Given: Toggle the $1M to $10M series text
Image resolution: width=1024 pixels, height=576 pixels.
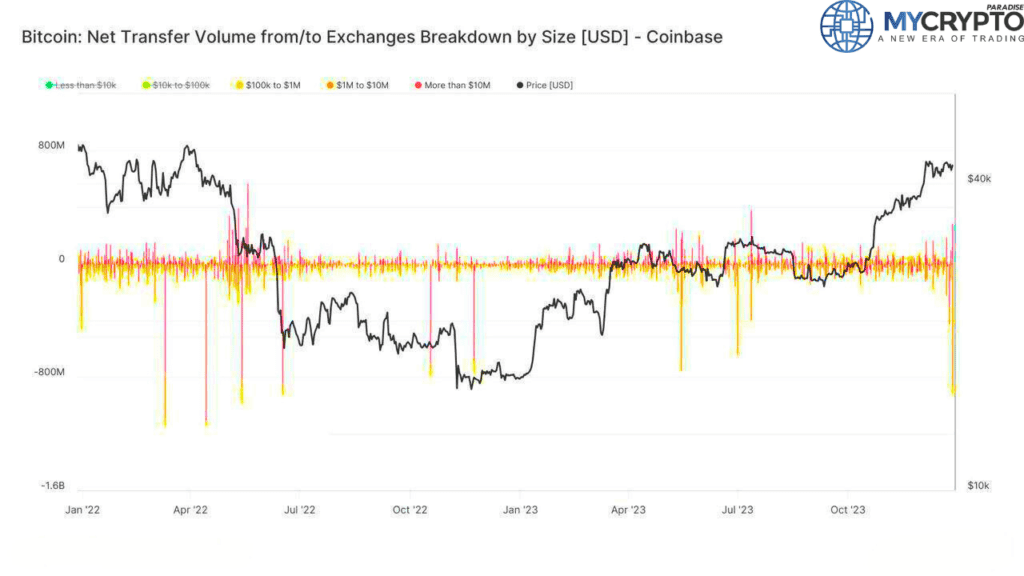Looking at the screenshot, I should (x=362, y=85).
